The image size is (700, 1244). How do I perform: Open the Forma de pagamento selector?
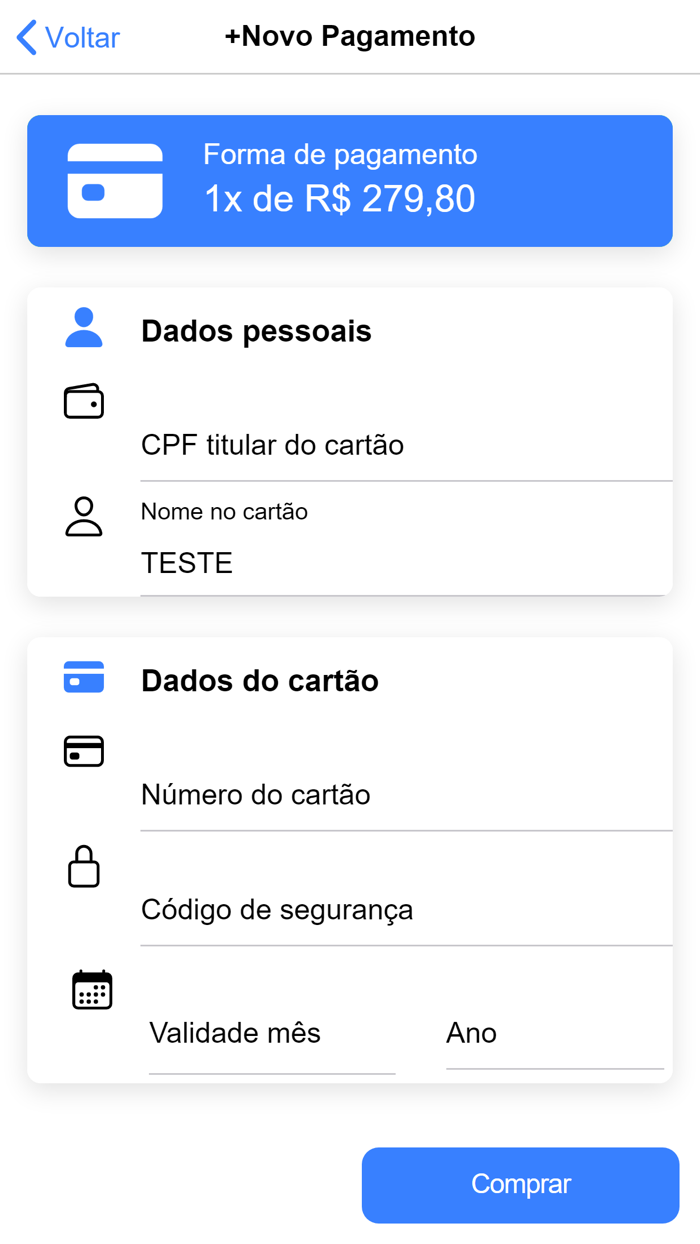[340, 155]
